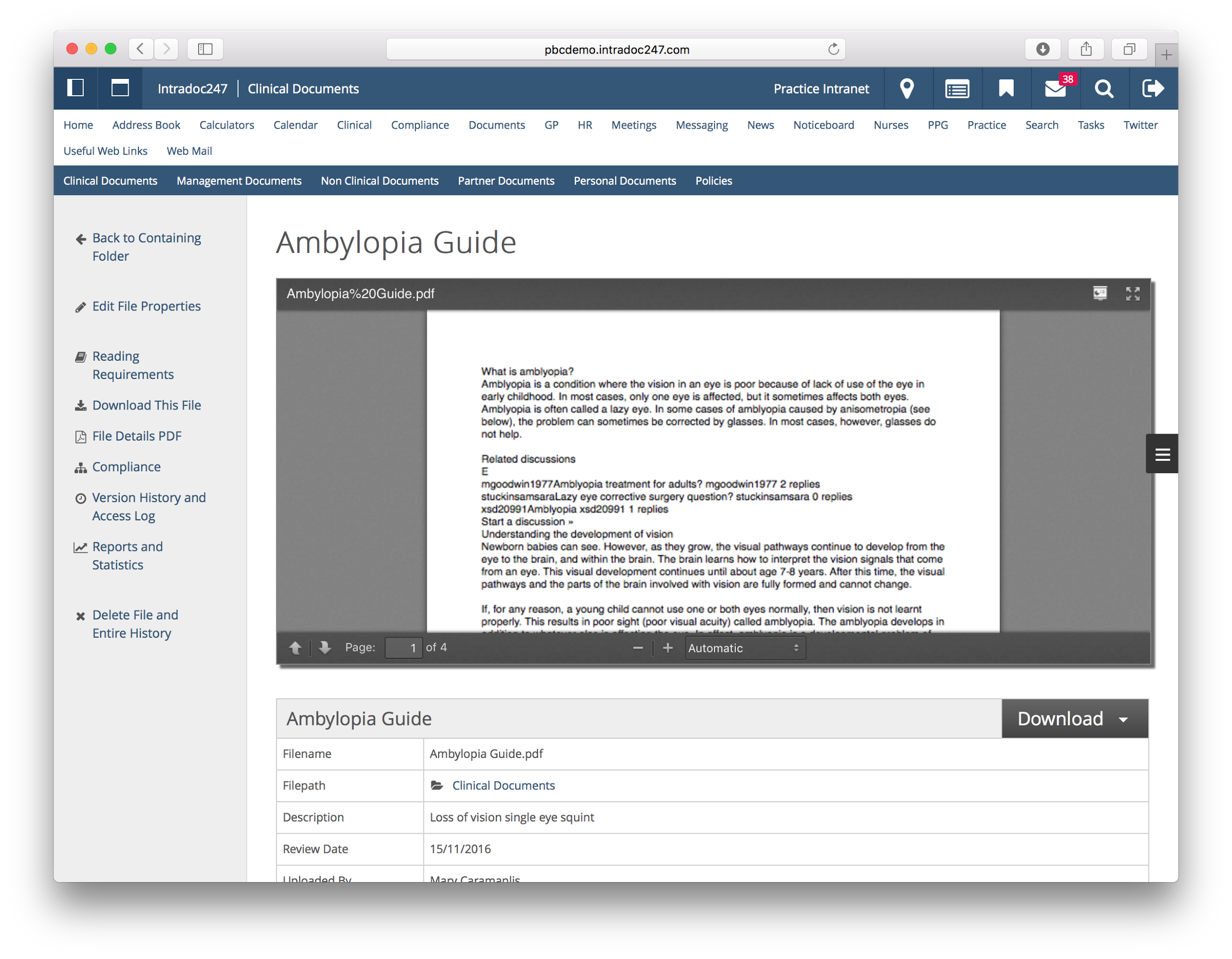Image resolution: width=1232 pixels, height=959 pixels.
Task: Open Version History and Access Log
Action: click(149, 507)
